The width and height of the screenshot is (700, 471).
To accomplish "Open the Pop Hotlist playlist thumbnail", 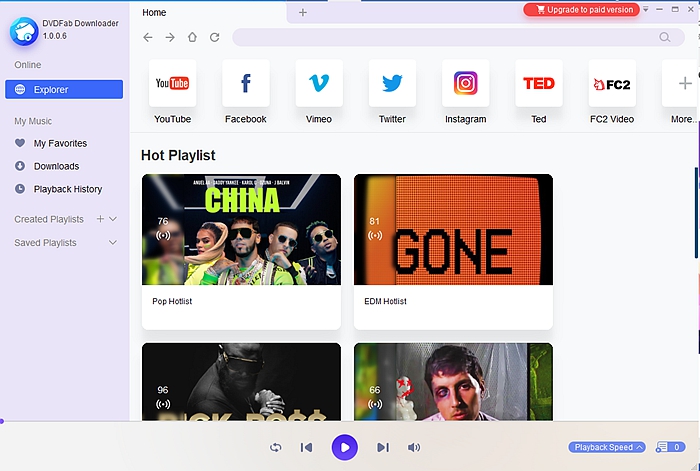I will [241, 229].
